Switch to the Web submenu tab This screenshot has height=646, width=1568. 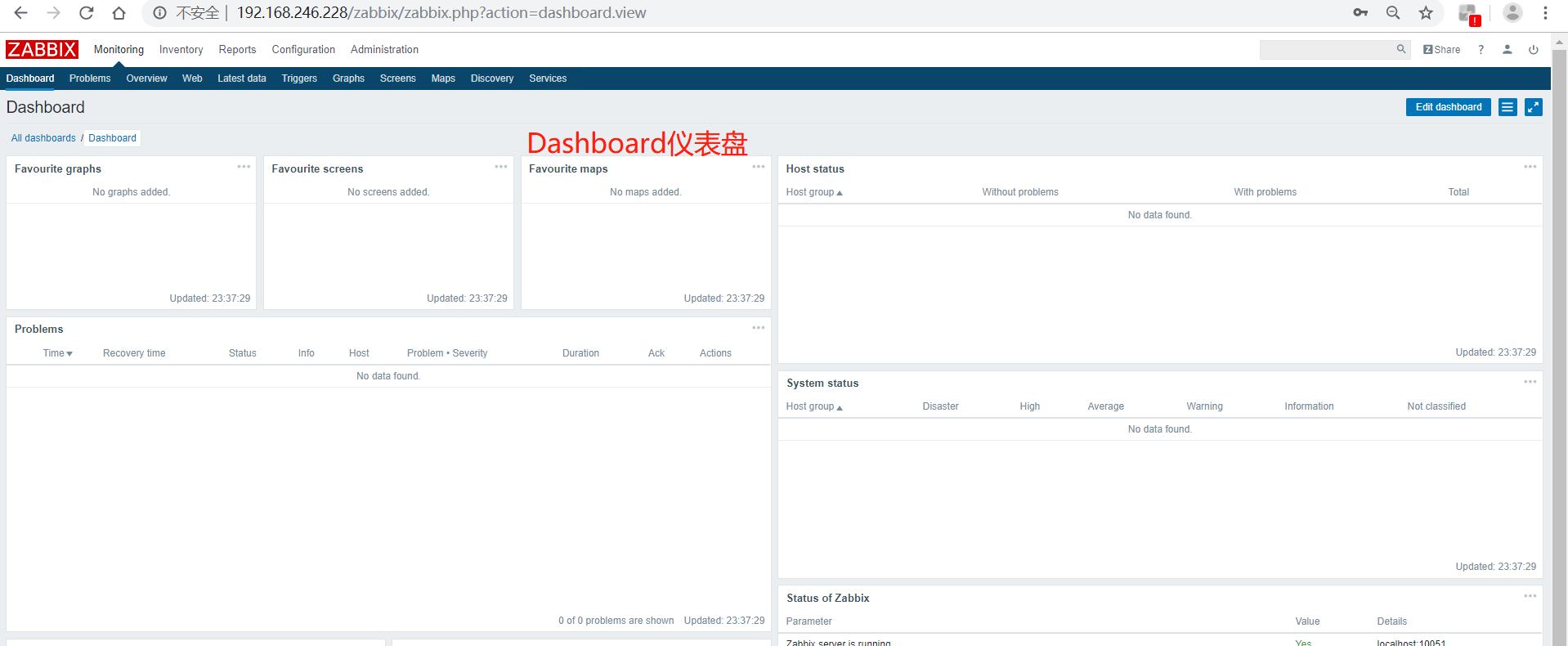[x=192, y=79]
